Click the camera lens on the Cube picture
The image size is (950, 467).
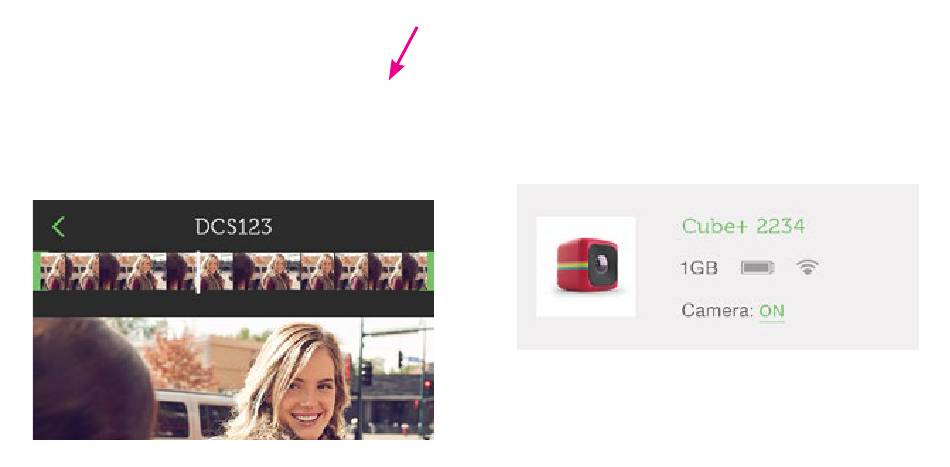coord(601,262)
